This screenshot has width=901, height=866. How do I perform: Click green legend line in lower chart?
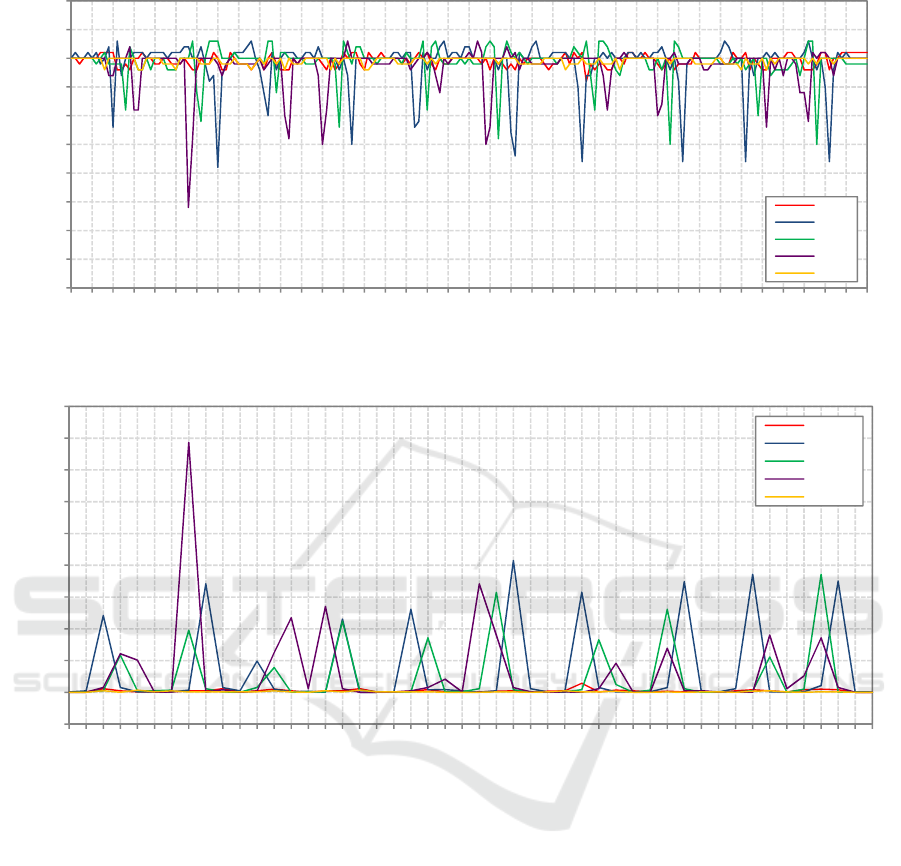point(784,461)
